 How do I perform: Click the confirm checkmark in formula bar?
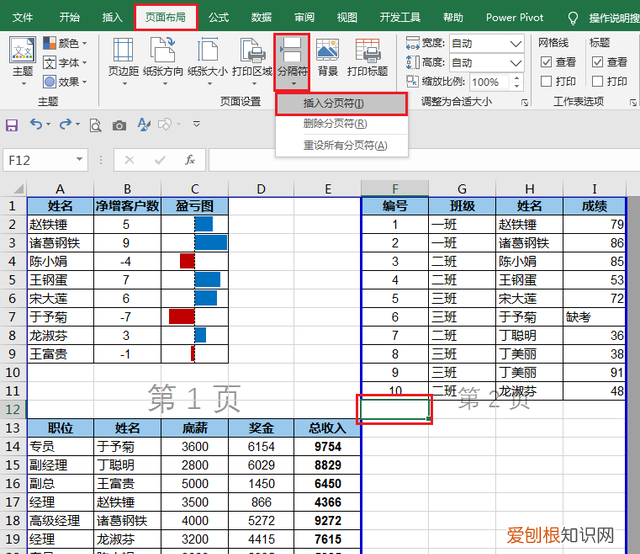click(x=160, y=160)
